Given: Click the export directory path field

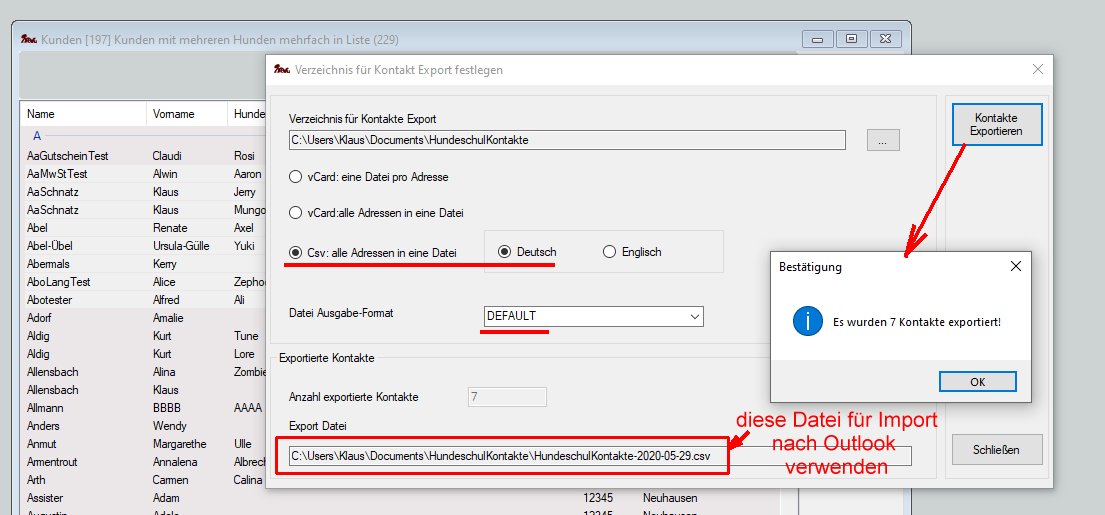Looking at the screenshot, I should (566, 140).
